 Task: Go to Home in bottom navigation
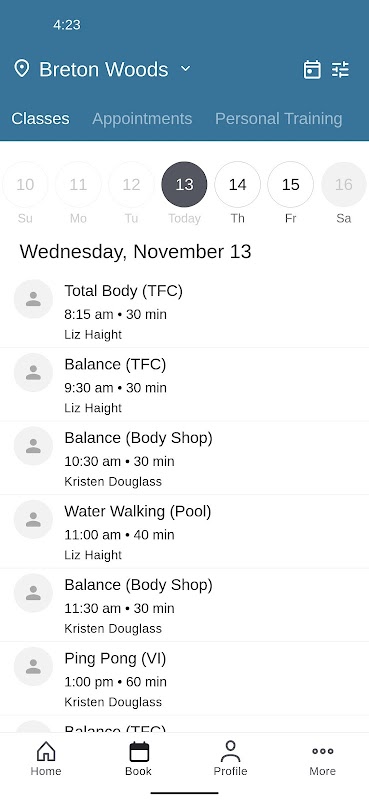pos(46,759)
